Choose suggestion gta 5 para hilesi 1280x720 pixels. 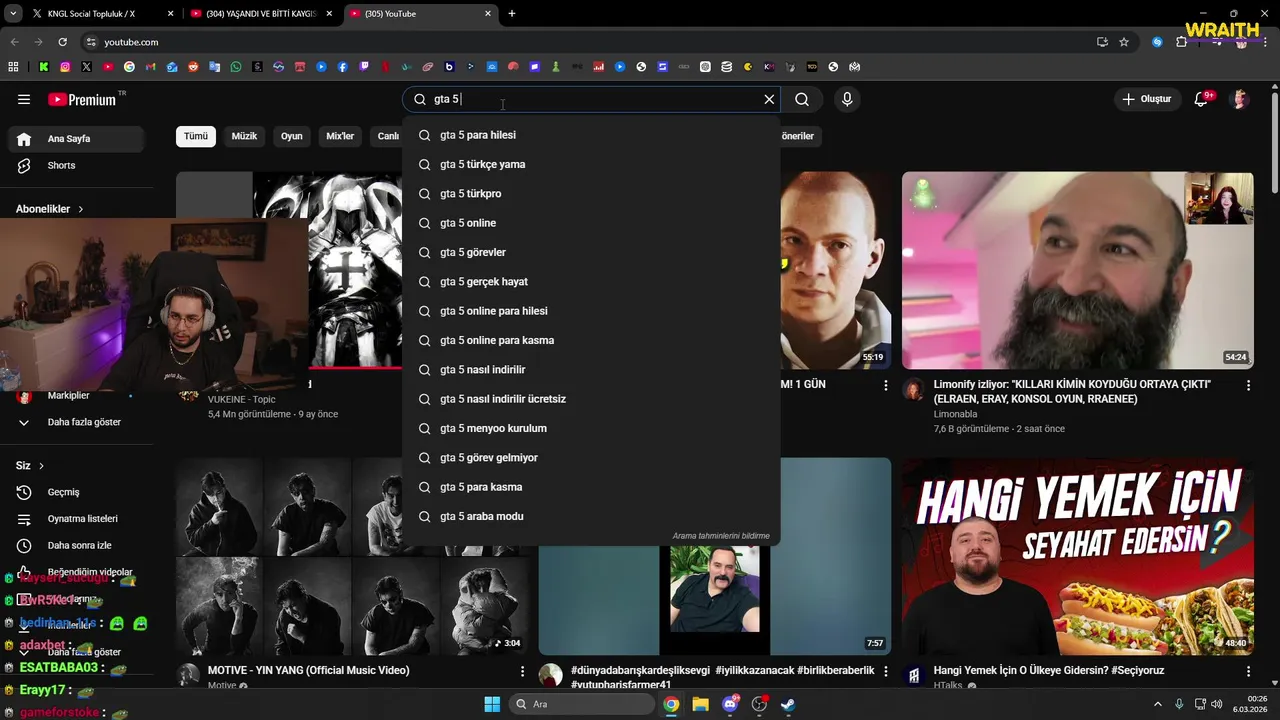591,135
